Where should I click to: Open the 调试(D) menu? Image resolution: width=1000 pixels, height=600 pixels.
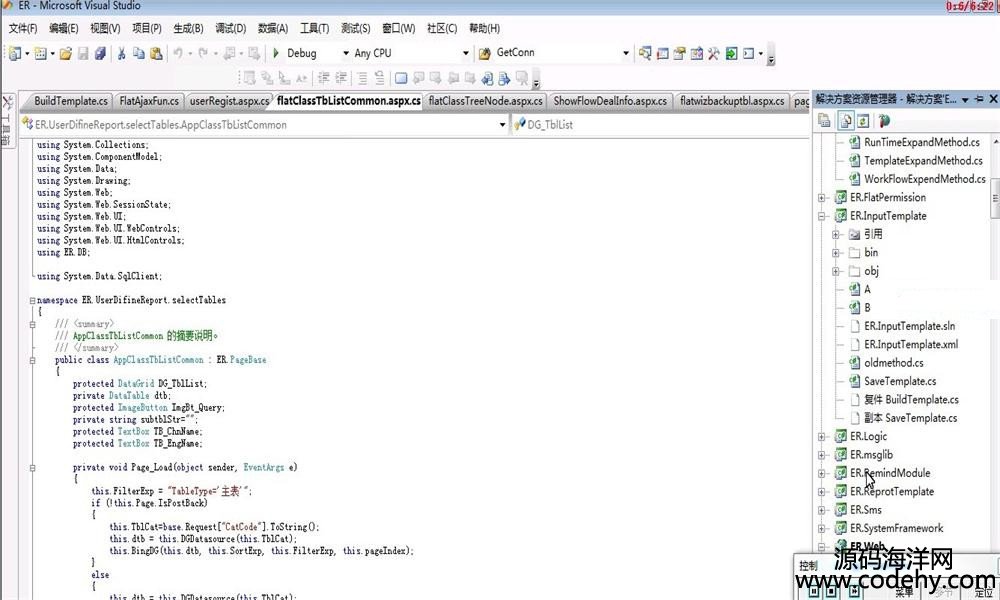(x=230, y=28)
